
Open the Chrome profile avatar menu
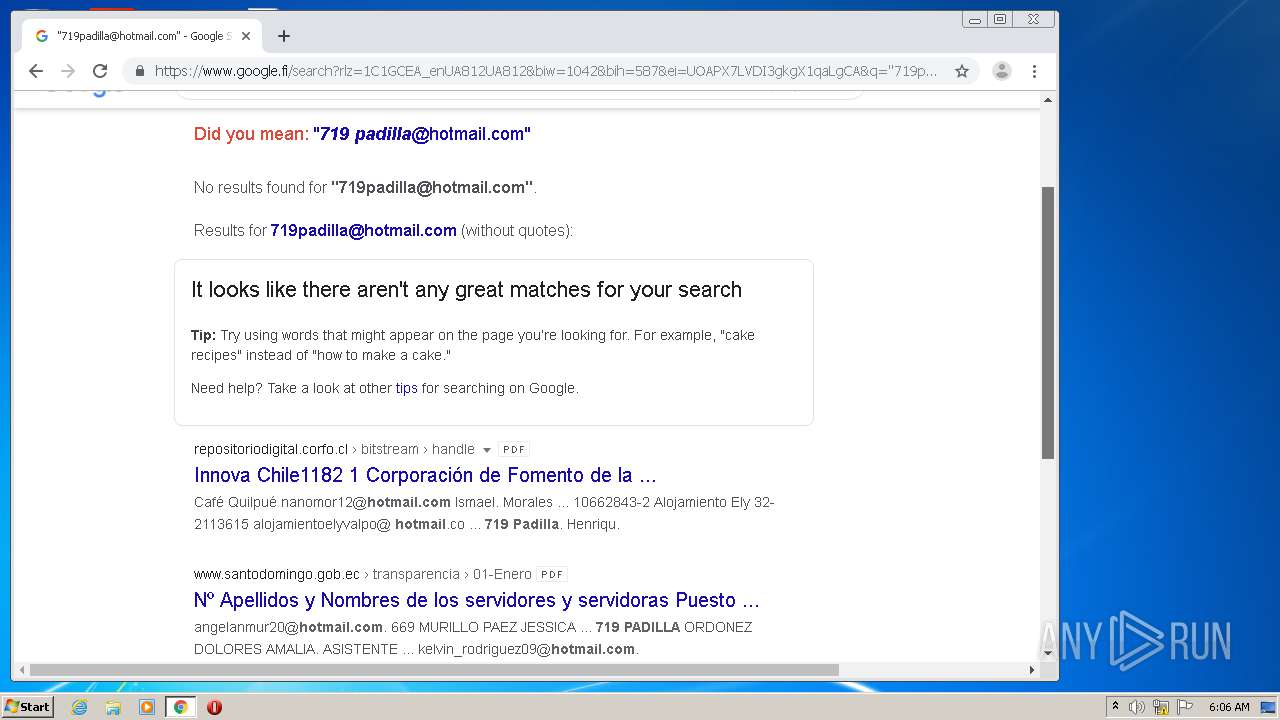[1001, 71]
